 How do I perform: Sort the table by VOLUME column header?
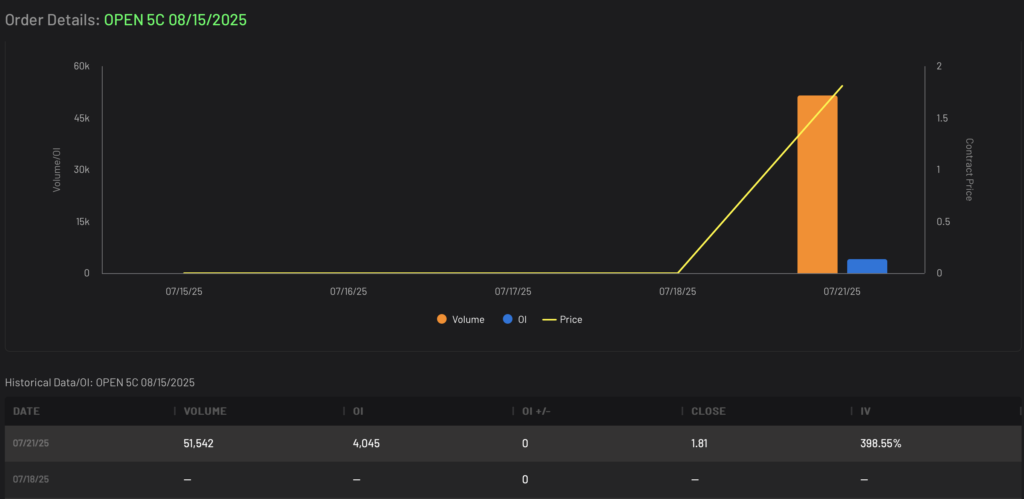coord(205,411)
